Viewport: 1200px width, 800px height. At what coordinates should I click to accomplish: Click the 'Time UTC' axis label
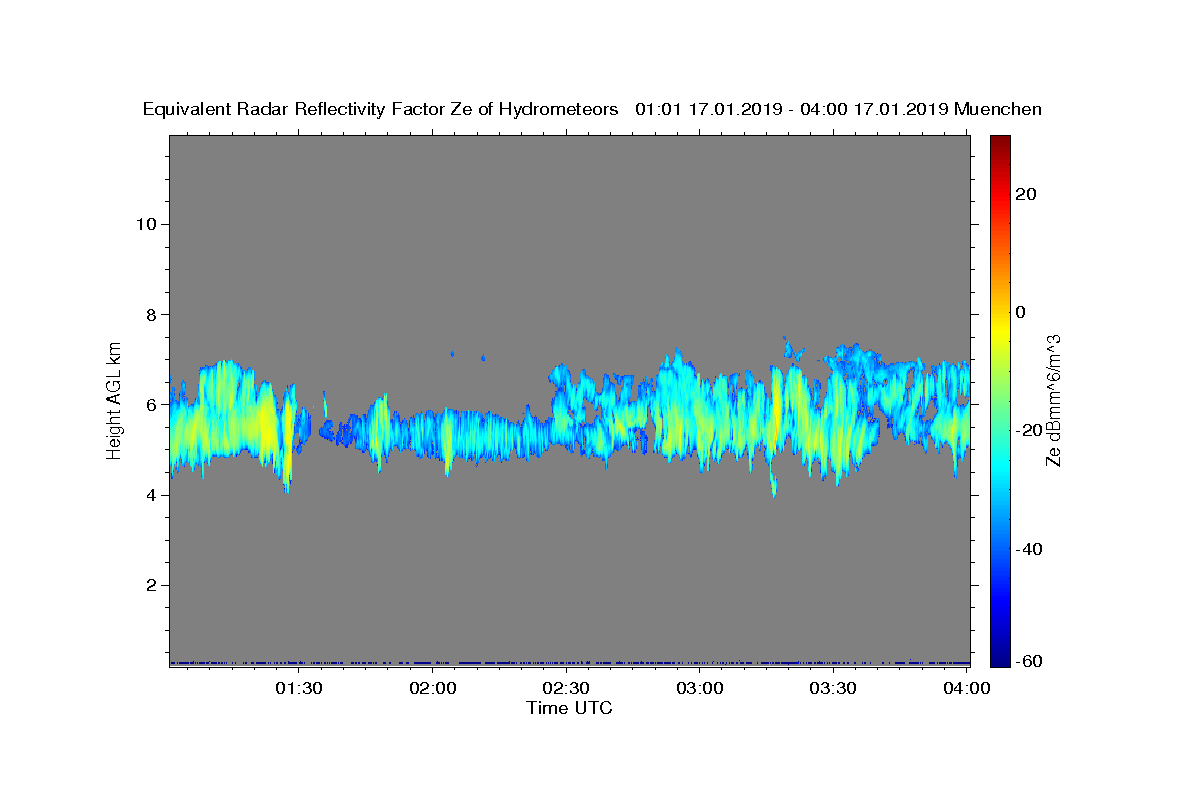point(569,708)
